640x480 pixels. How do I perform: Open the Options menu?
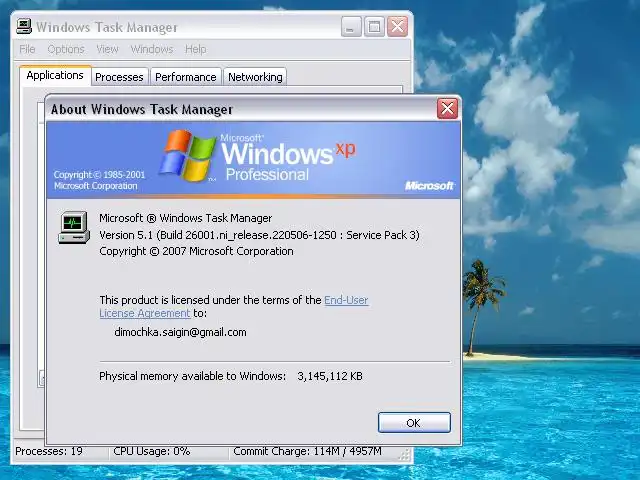(66, 49)
